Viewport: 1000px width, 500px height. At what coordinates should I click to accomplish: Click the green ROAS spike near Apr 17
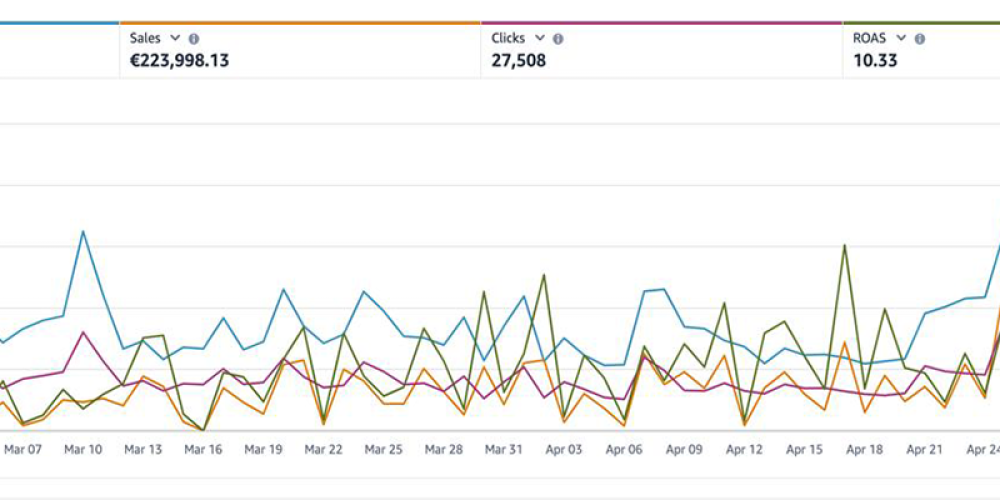pos(845,245)
